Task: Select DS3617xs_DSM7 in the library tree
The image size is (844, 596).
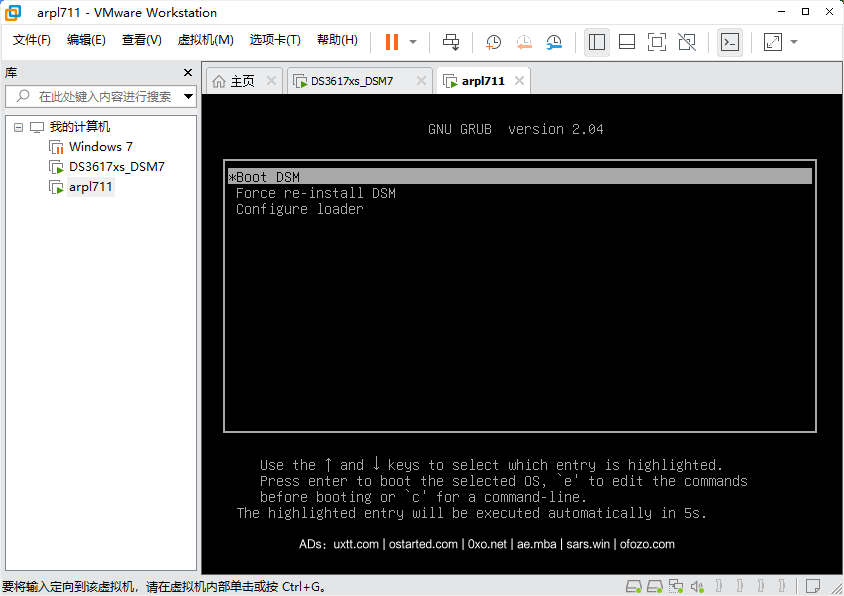Action: pos(116,167)
